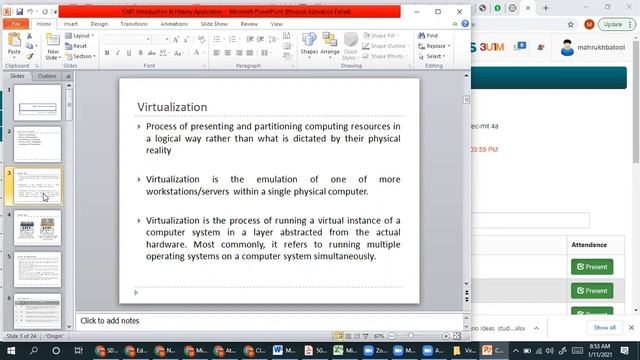Click Show all downloads in browser
This screenshot has width=640, height=360.
point(604,328)
